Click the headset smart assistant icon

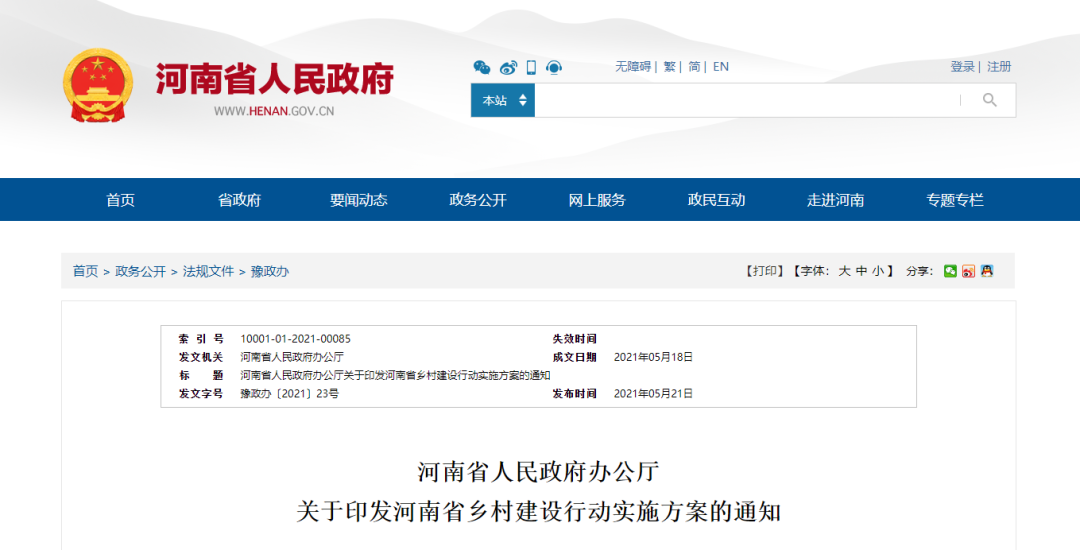(x=554, y=67)
